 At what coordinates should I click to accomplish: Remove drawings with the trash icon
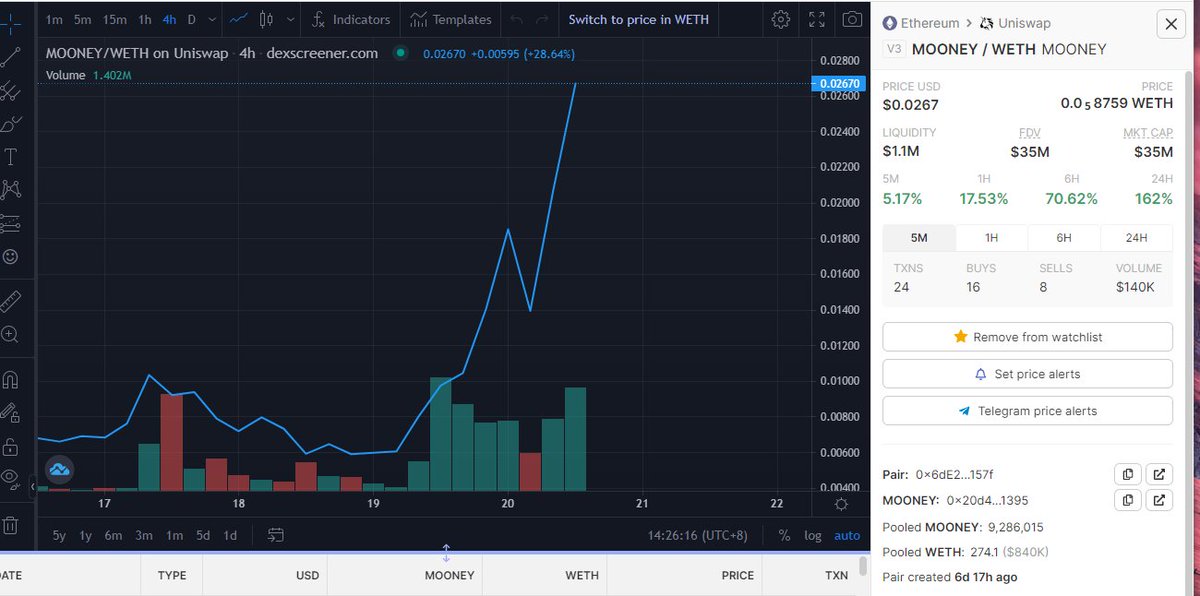(11, 524)
